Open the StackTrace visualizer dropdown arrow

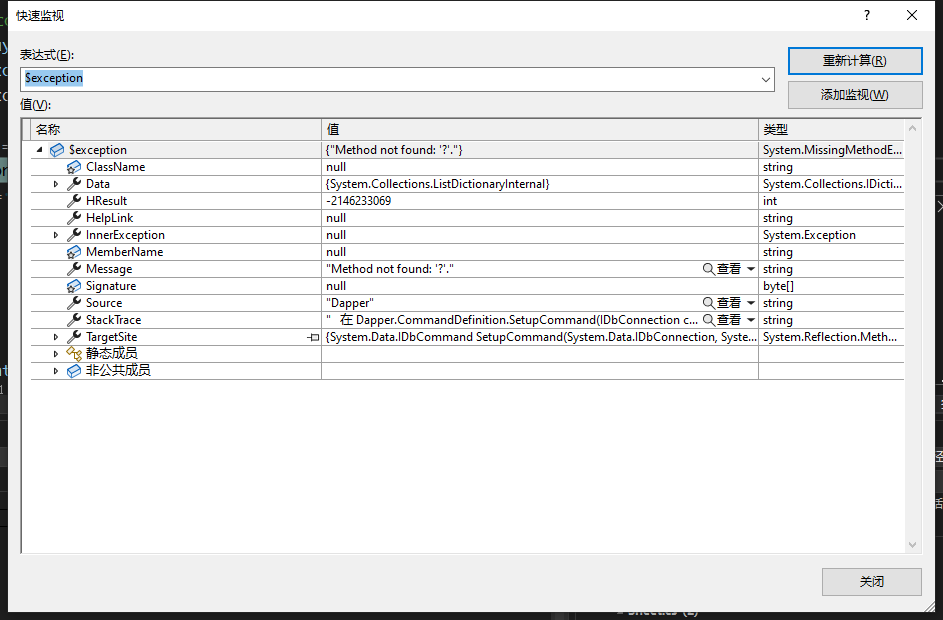click(x=751, y=319)
